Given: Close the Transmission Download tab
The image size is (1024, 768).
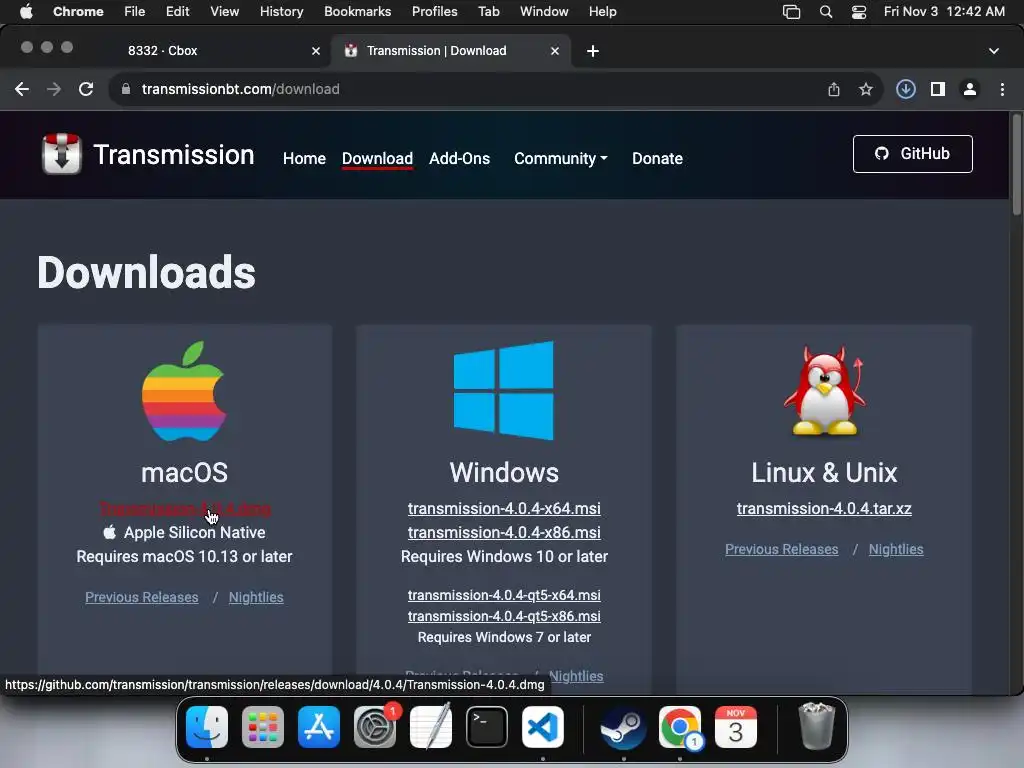Looking at the screenshot, I should (x=555, y=51).
